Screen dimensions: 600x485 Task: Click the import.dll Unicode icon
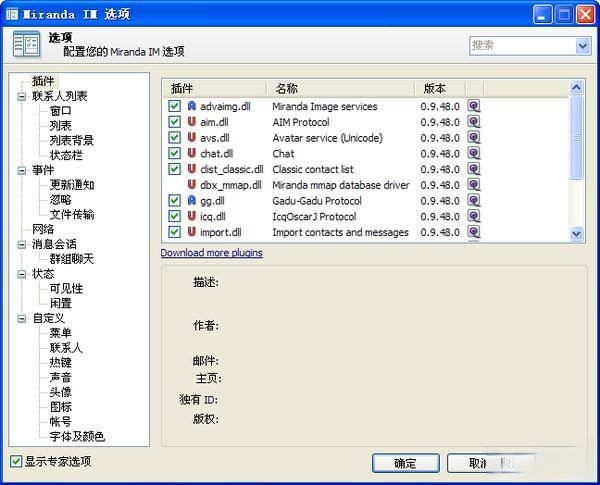click(x=192, y=232)
